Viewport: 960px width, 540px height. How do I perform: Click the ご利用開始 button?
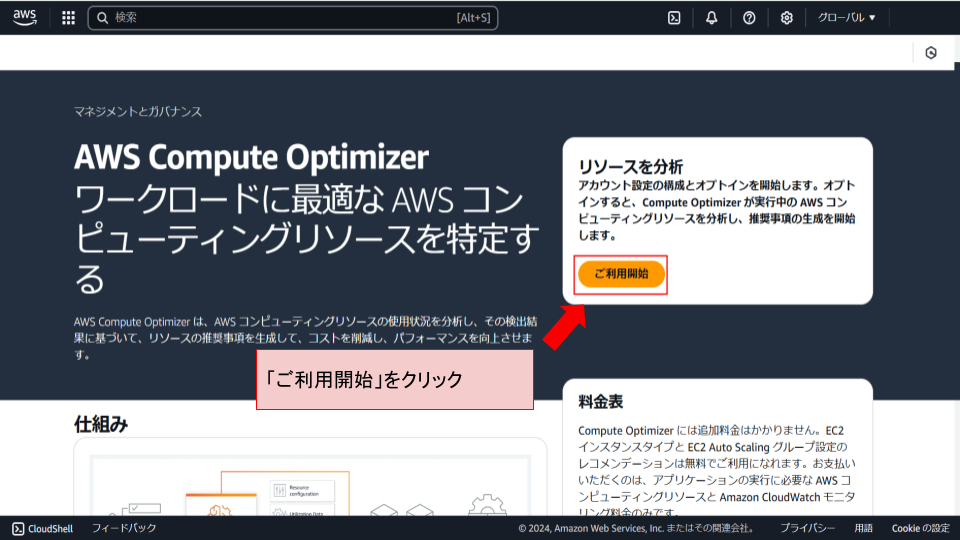pyautogui.click(x=621, y=274)
